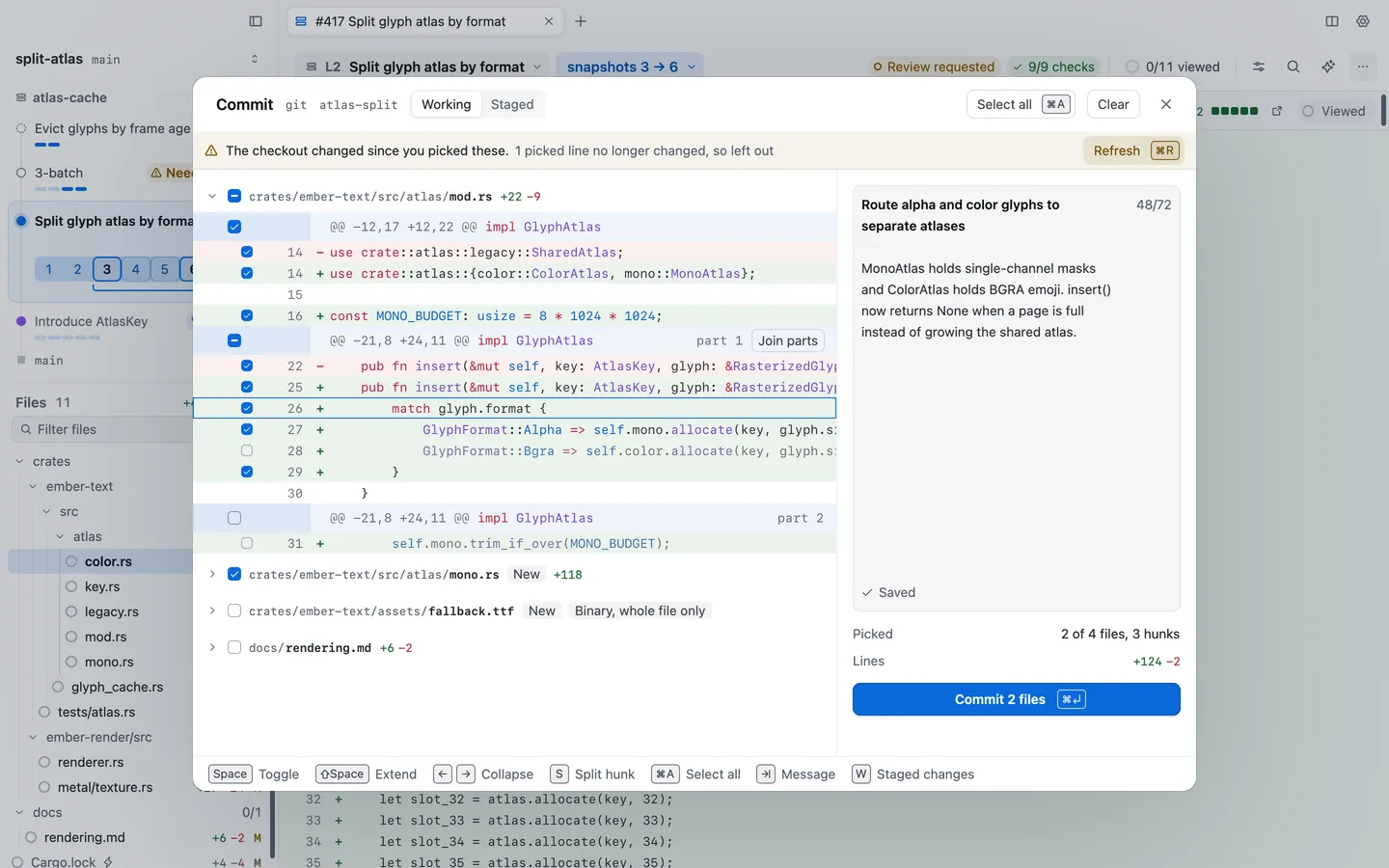Click the search magnifier icon

[x=1294, y=67]
